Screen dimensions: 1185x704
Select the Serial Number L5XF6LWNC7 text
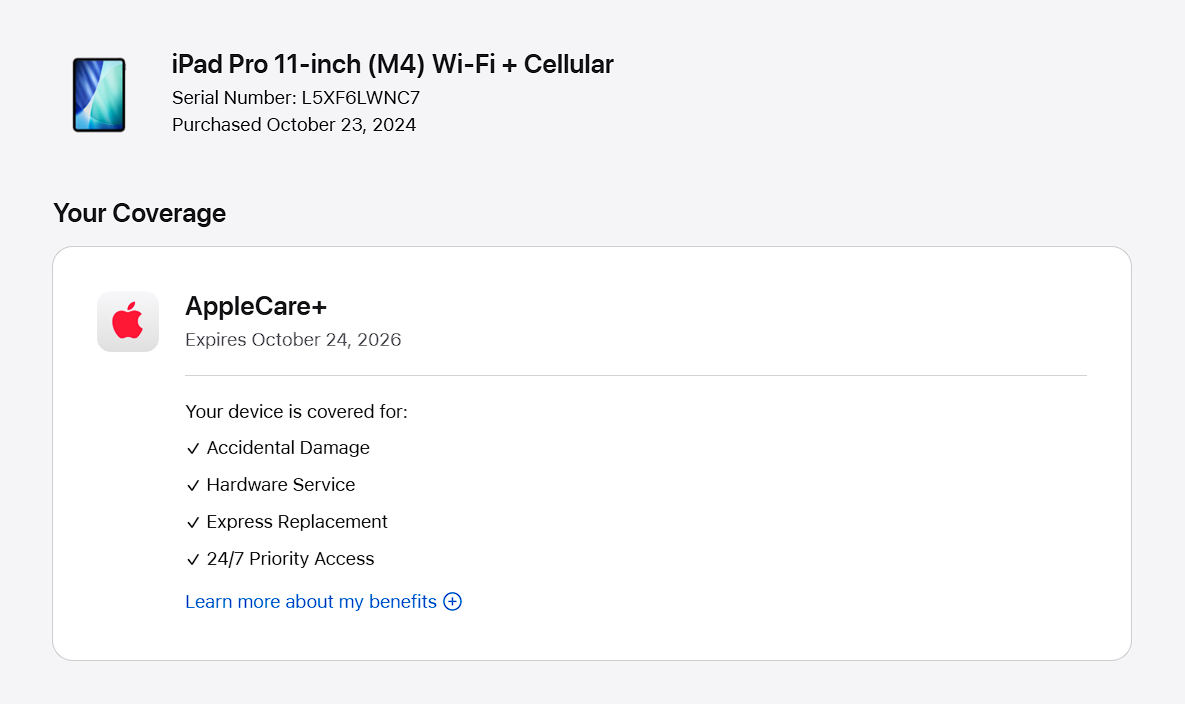click(x=296, y=98)
